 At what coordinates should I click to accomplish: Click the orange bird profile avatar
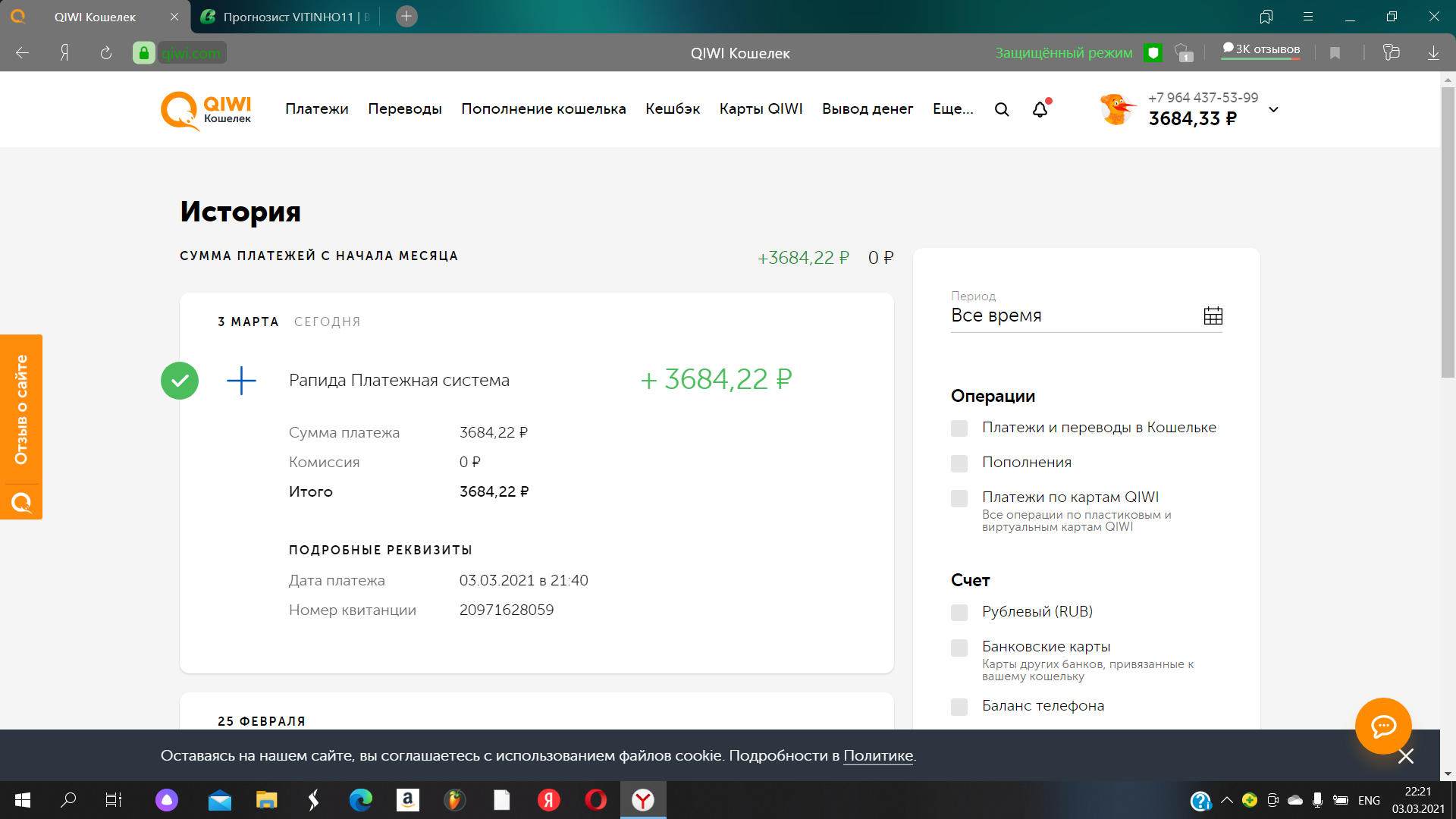1116,109
